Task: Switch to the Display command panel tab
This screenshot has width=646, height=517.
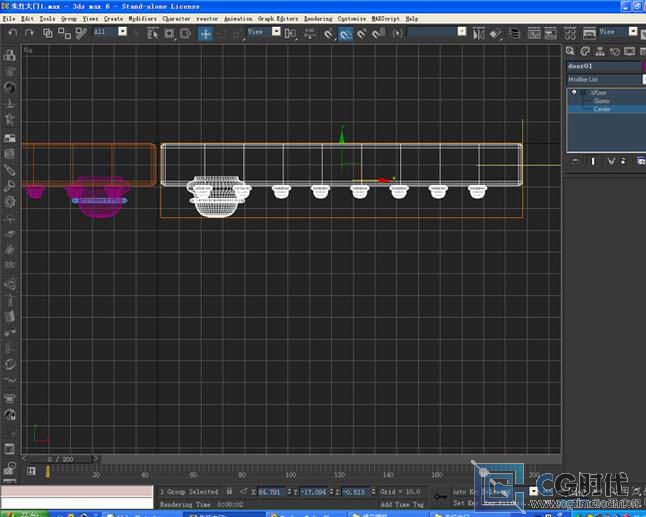Action: [x=630, y=51]
